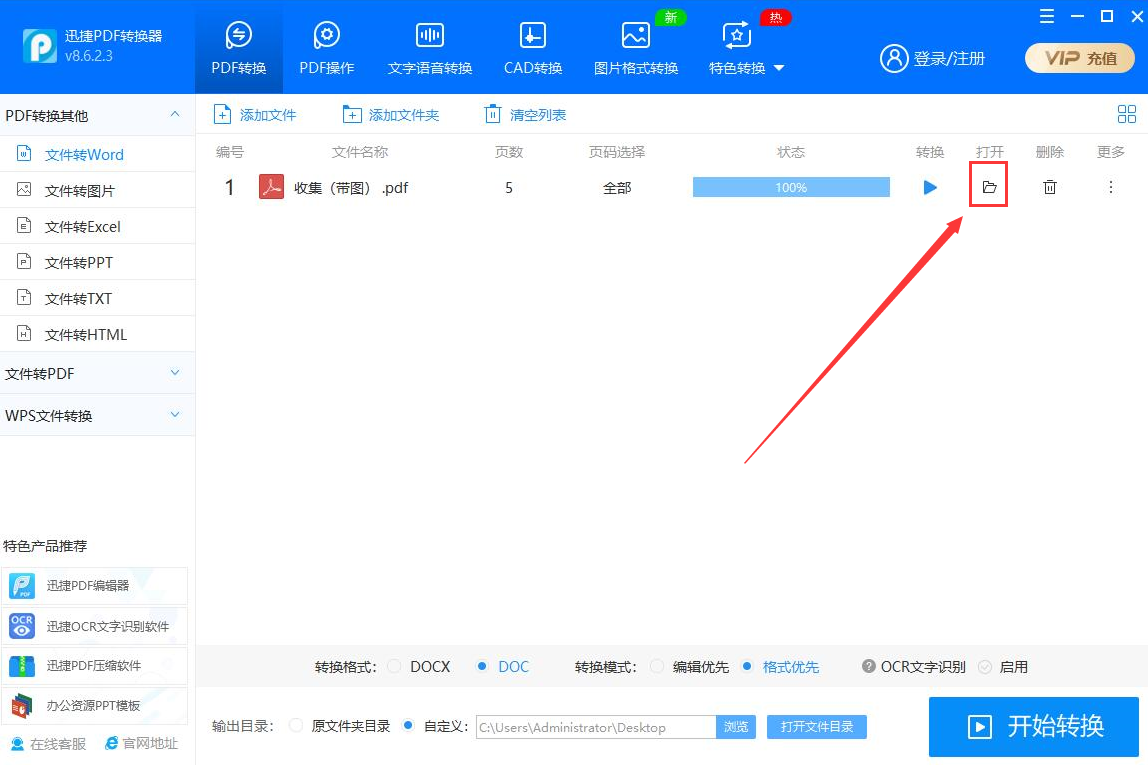
Task: Click the 登录/注册 user avatar icon
Action: [x=894, y=59]
